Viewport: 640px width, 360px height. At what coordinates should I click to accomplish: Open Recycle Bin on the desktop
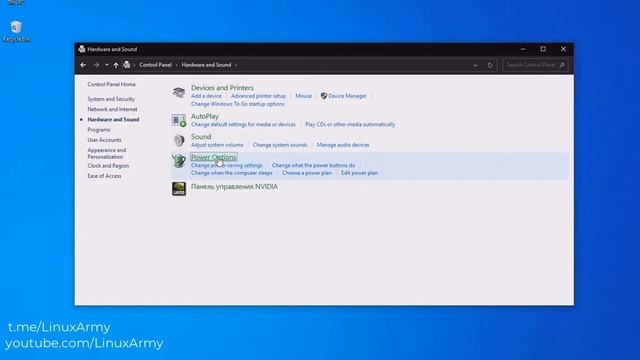tap(16, 31)
